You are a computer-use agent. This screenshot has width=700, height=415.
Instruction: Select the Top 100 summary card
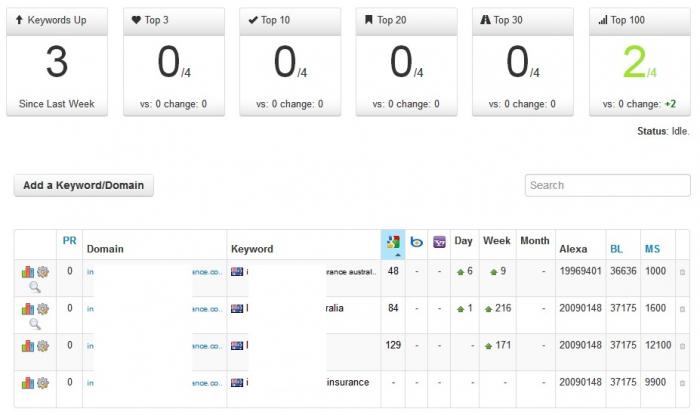pos(640,62)
